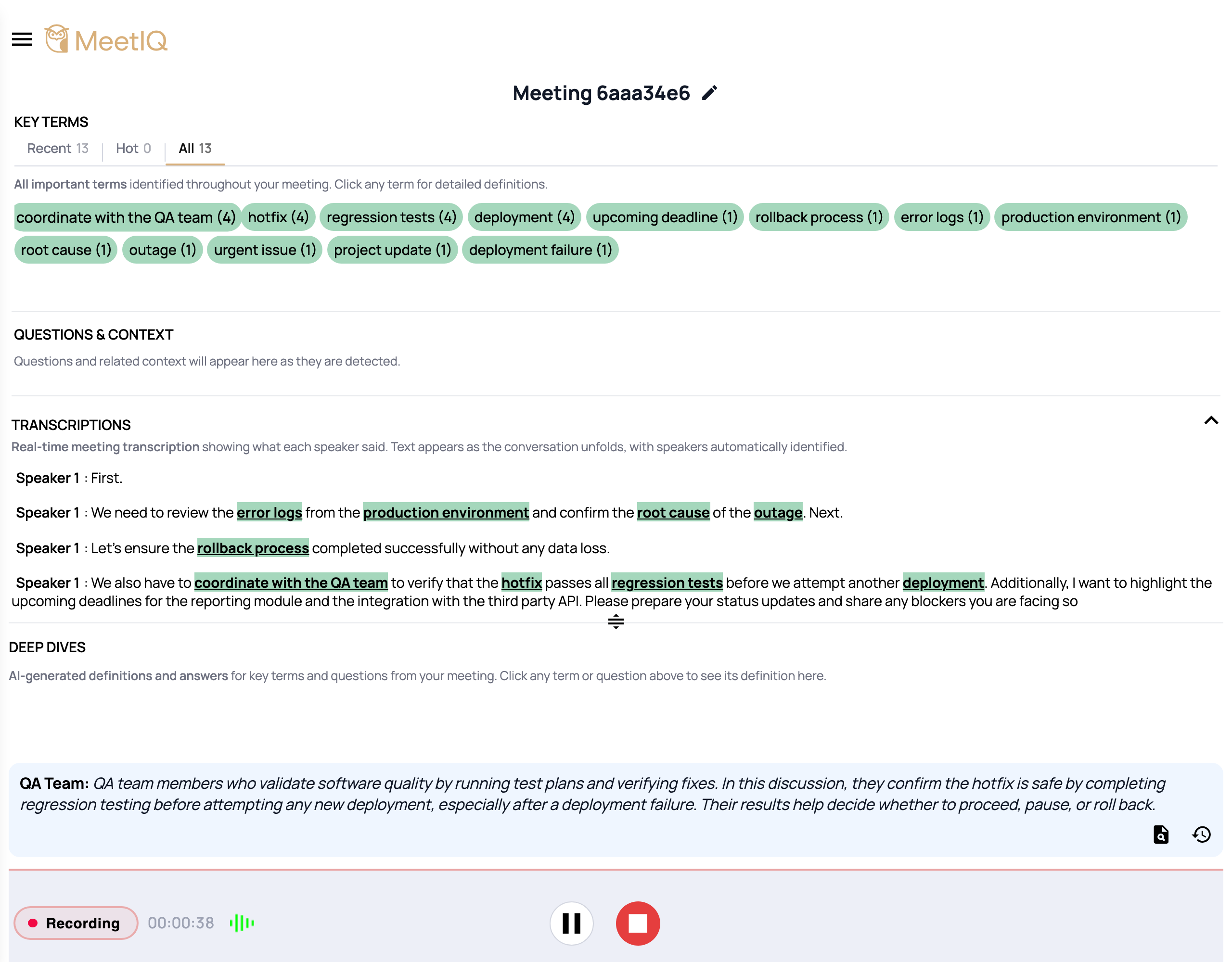Click the deployment failure (1) chip
Screen dimensions: 1232x962
(540, 250)
